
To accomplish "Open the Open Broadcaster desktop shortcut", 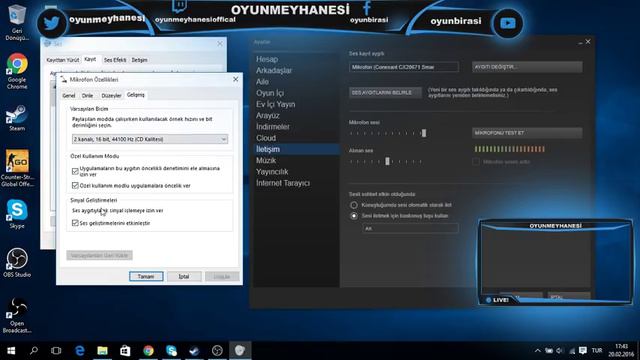I will (x=17, y=315).
